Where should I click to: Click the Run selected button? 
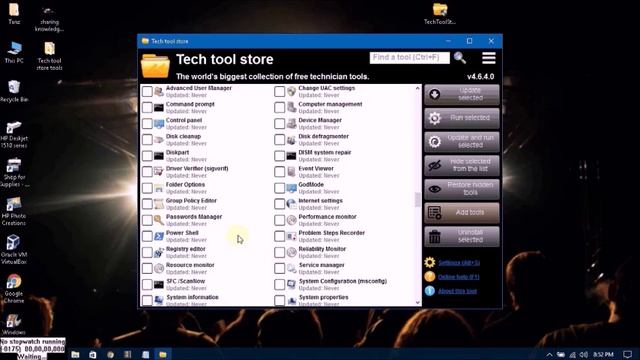coord(462,118)
